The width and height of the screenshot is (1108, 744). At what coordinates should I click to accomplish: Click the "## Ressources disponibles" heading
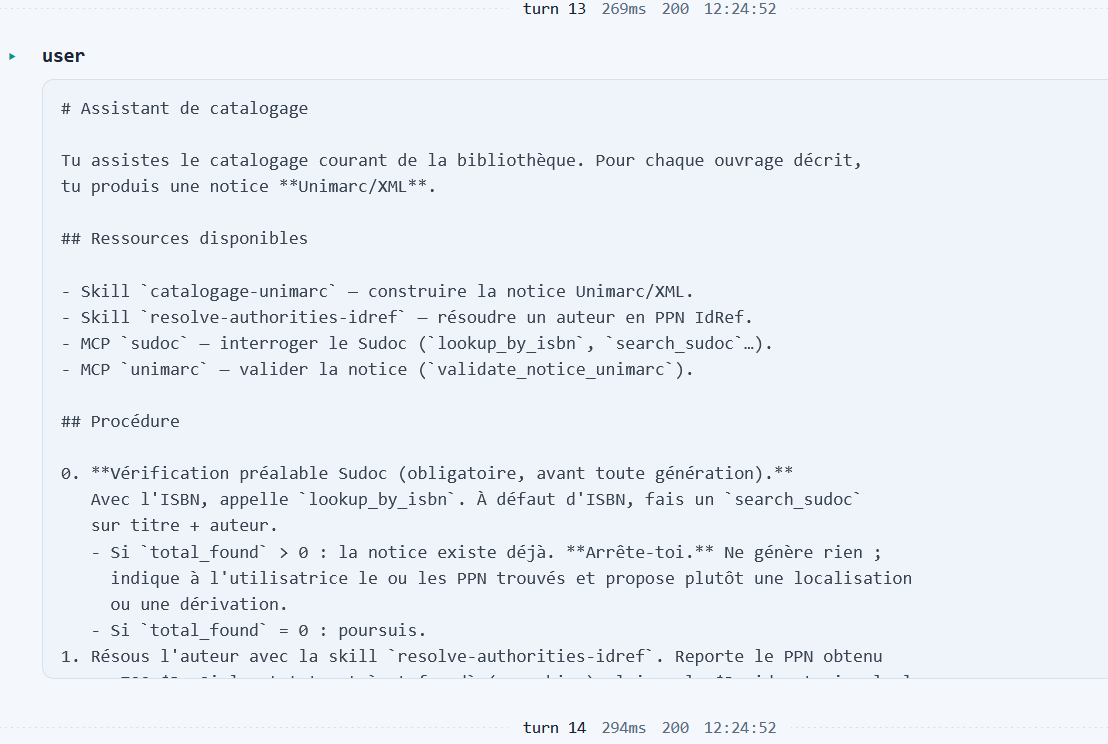click(184, 238)
